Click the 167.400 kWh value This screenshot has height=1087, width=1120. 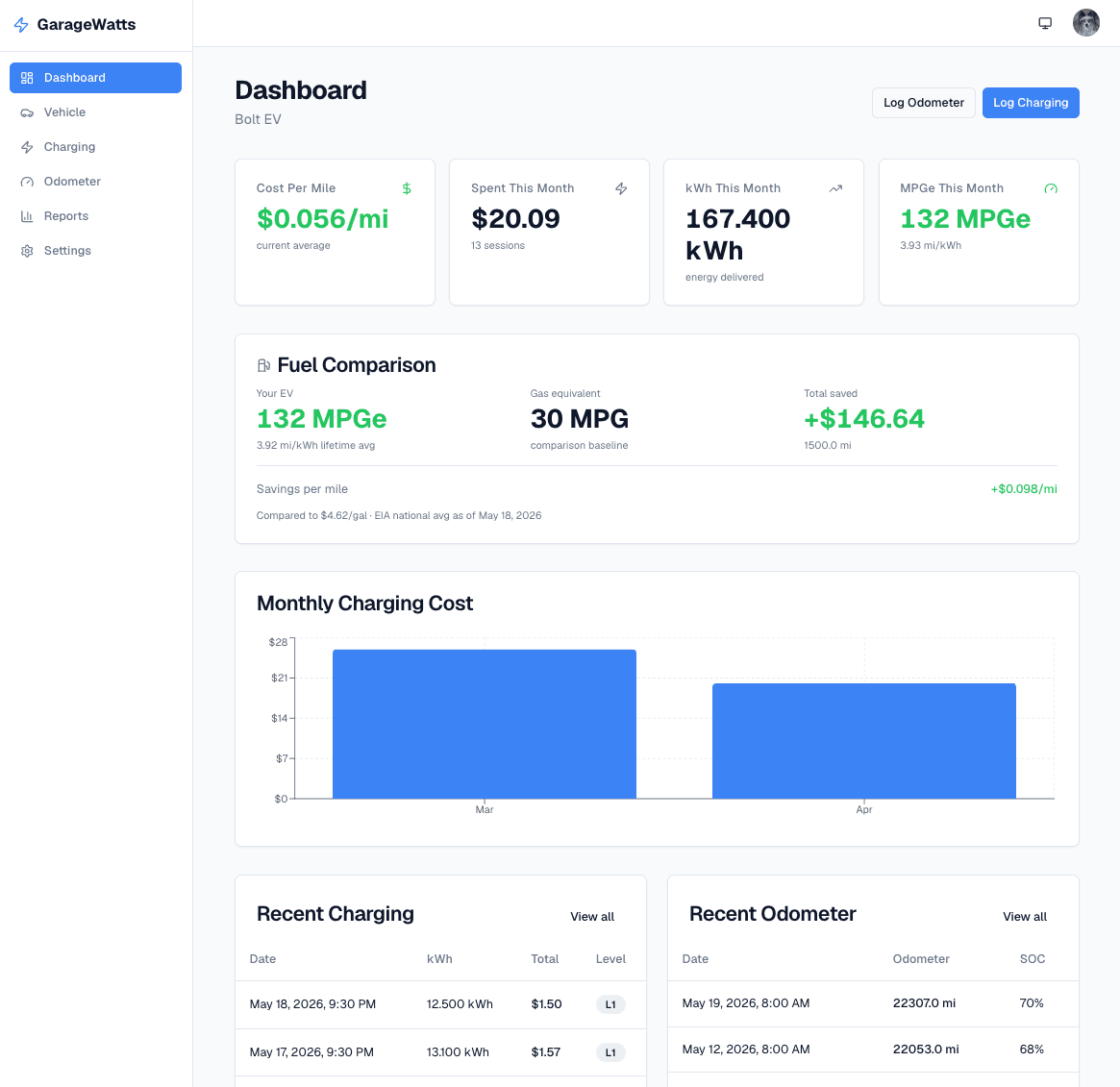click(738, 235)
